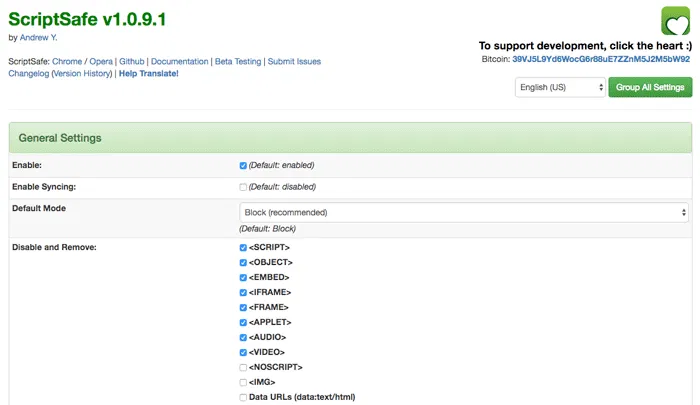Click the ScriptSafe v1.0.9.1 title
700x405 pixels.
coord(88,20)
